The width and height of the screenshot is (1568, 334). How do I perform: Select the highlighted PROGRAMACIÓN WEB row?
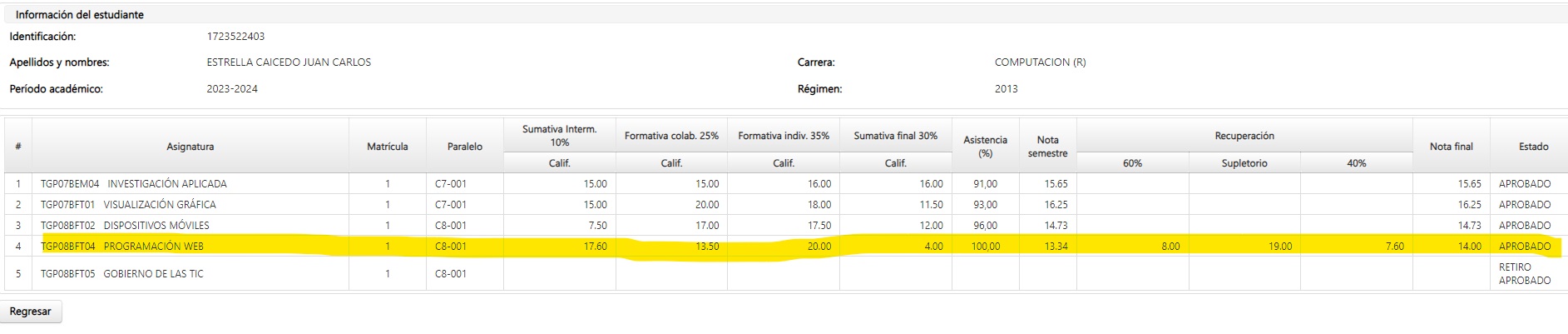coord(783,246)
